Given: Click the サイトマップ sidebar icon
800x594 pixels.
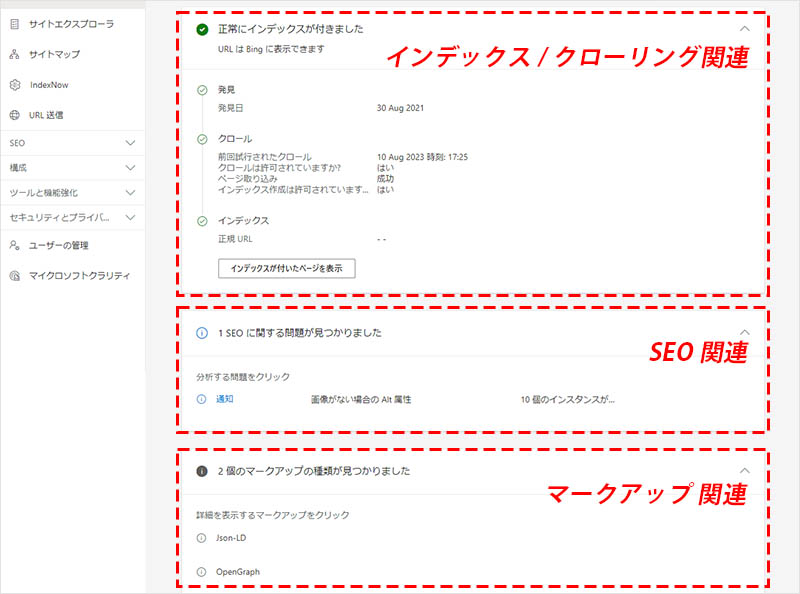Looking at the screenshot, I should (x=14, y=54).
